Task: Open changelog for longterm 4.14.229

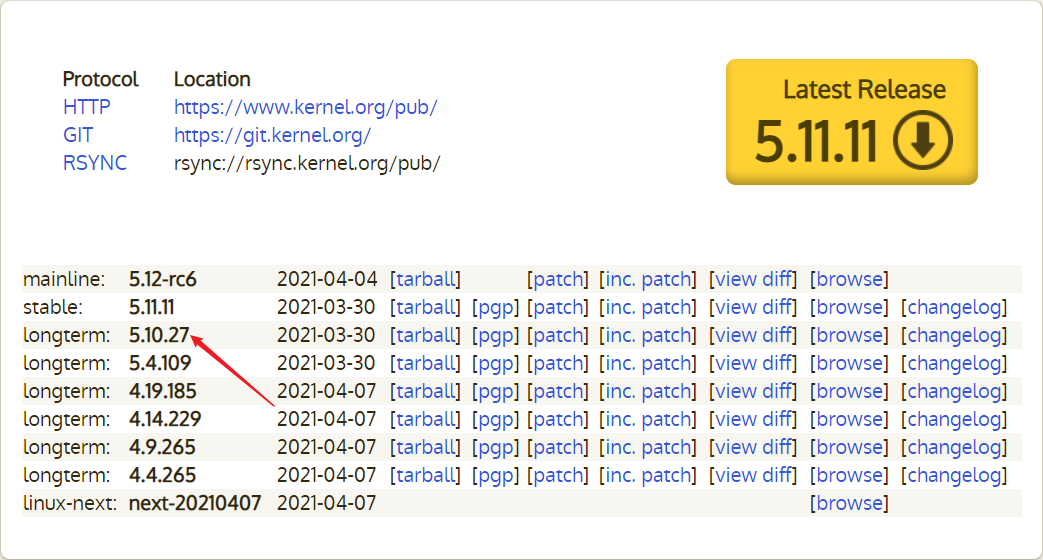Action: (x=954, y=420)
